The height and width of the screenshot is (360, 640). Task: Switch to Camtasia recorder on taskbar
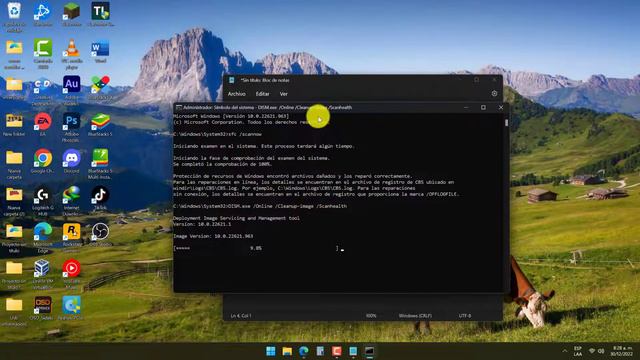[337, 351]
